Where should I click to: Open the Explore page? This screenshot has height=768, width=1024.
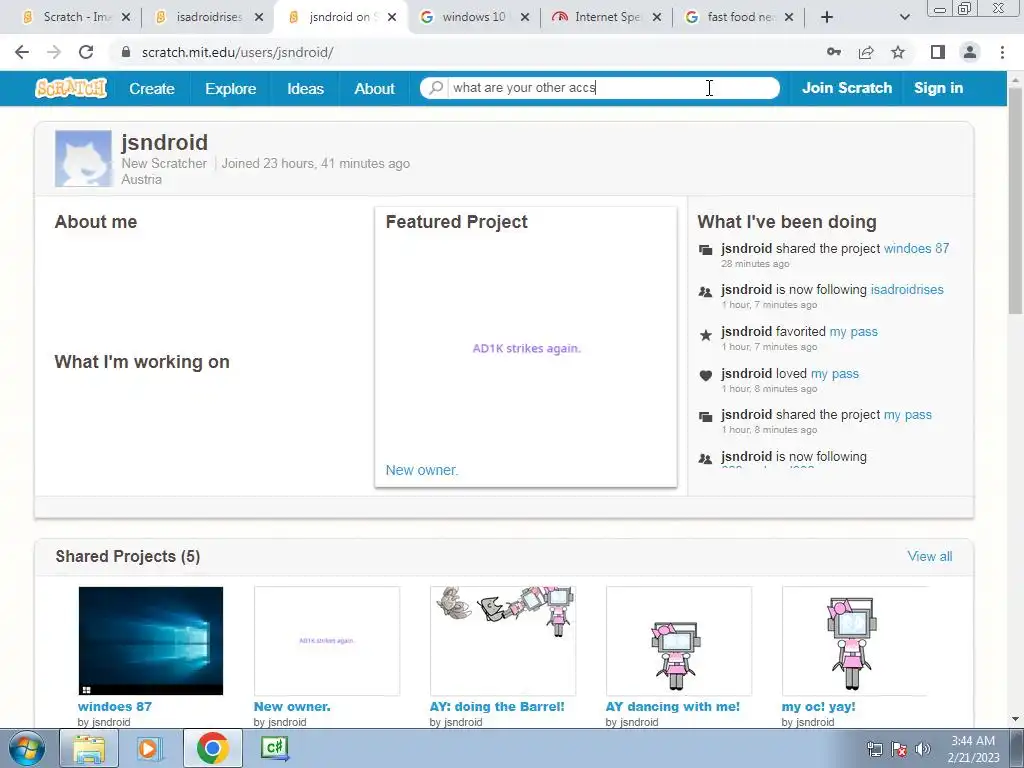pos(231,88)
